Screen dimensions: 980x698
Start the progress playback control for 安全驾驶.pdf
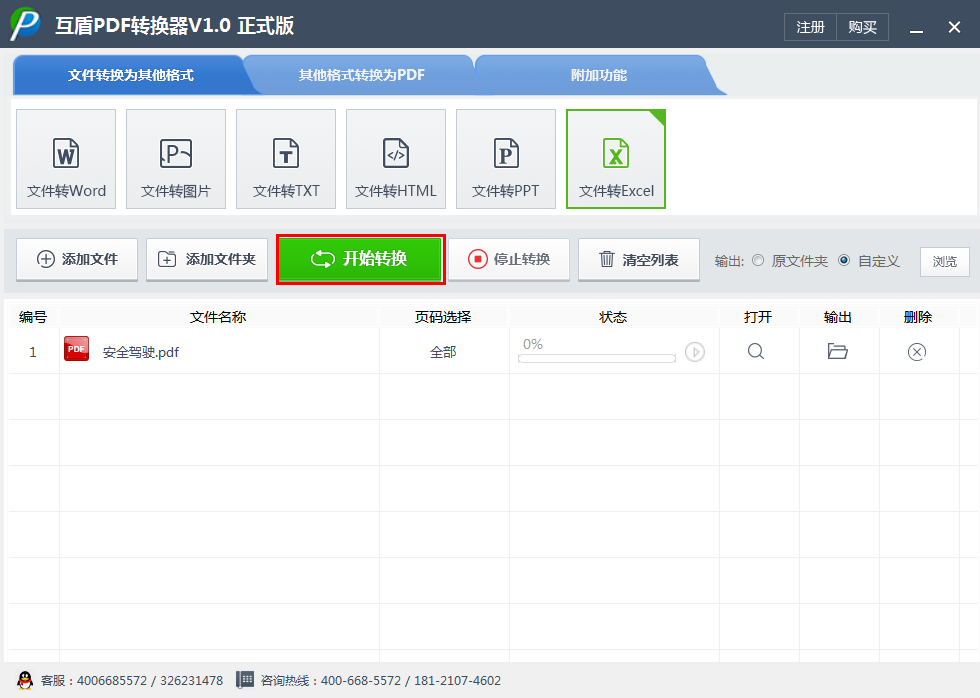click(695, 351)
